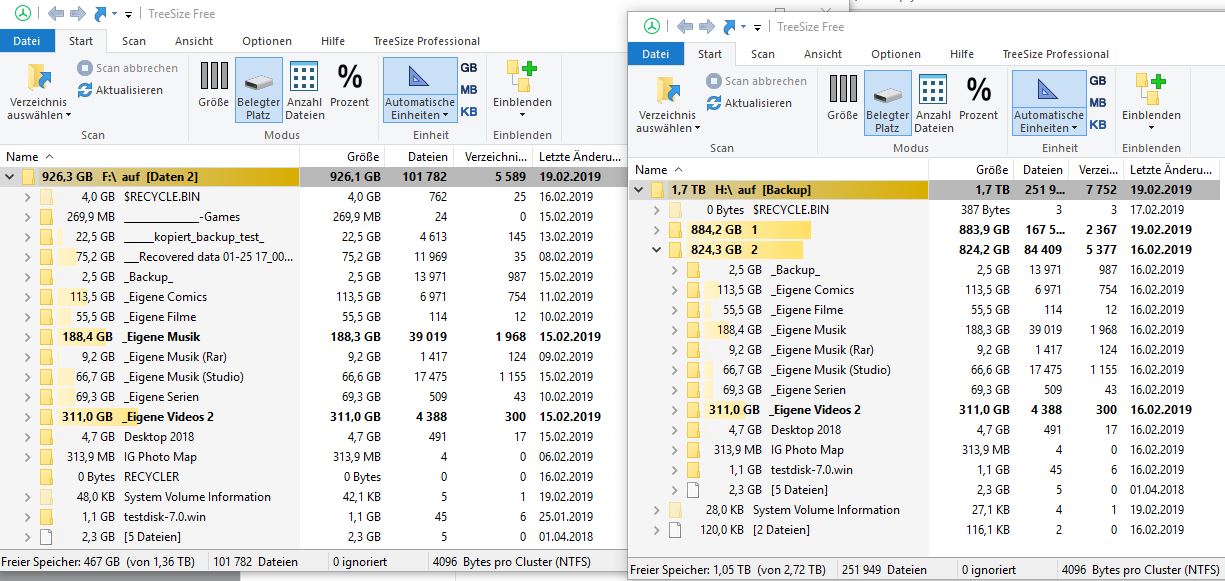This screenshot has height=581, width=1225.
Task: Click back arrow in right window title bar
Action: (x=685, y=26)
